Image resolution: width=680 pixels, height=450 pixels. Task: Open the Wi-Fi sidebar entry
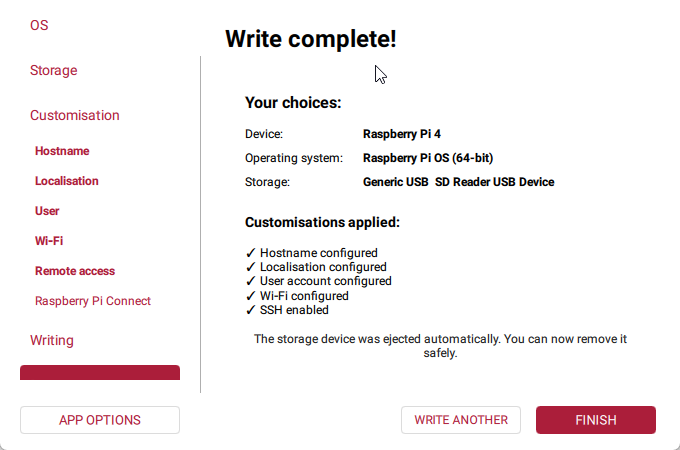(49, 241)
